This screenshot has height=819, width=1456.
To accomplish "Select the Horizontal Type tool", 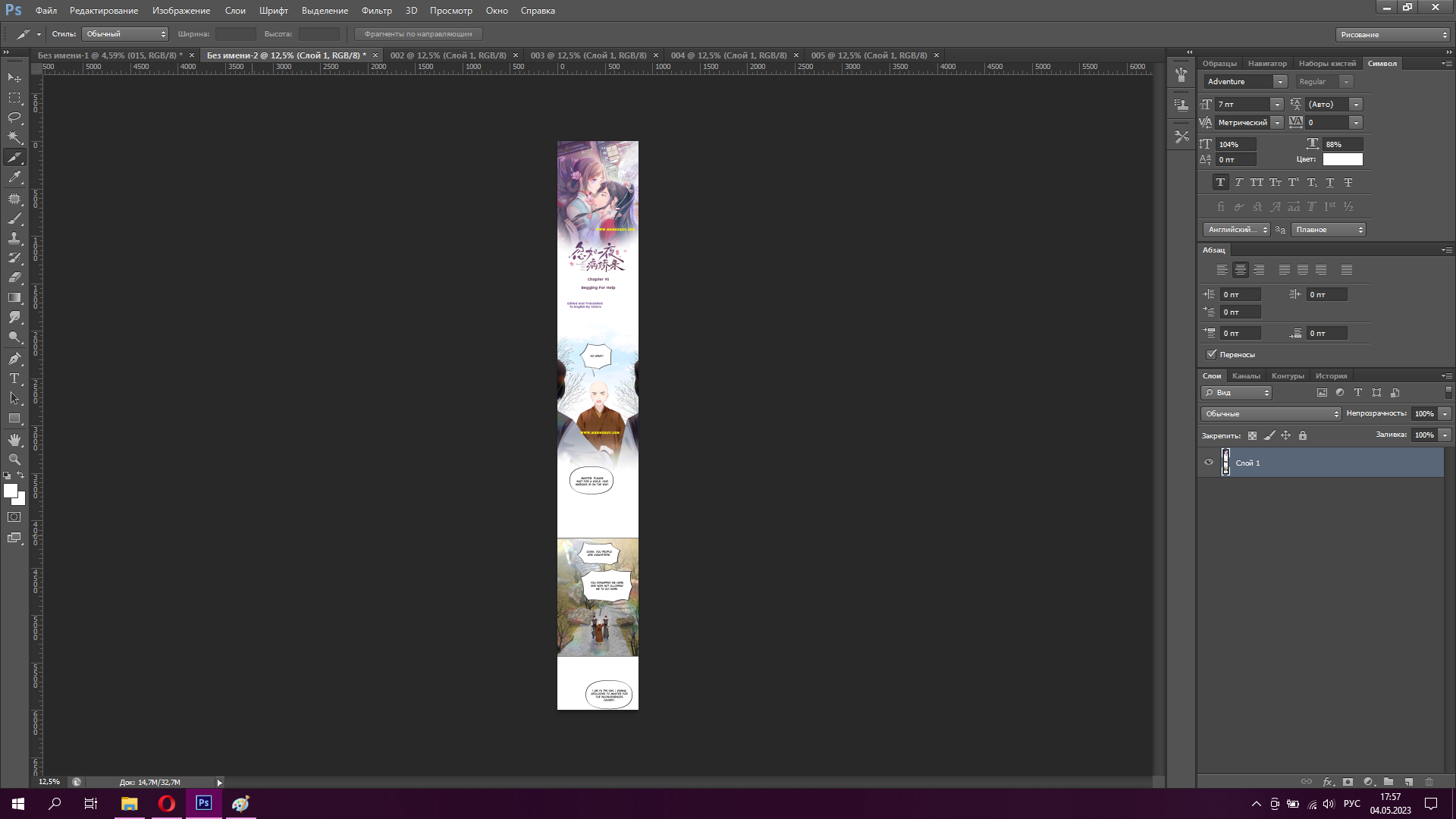I will (14, 378).
